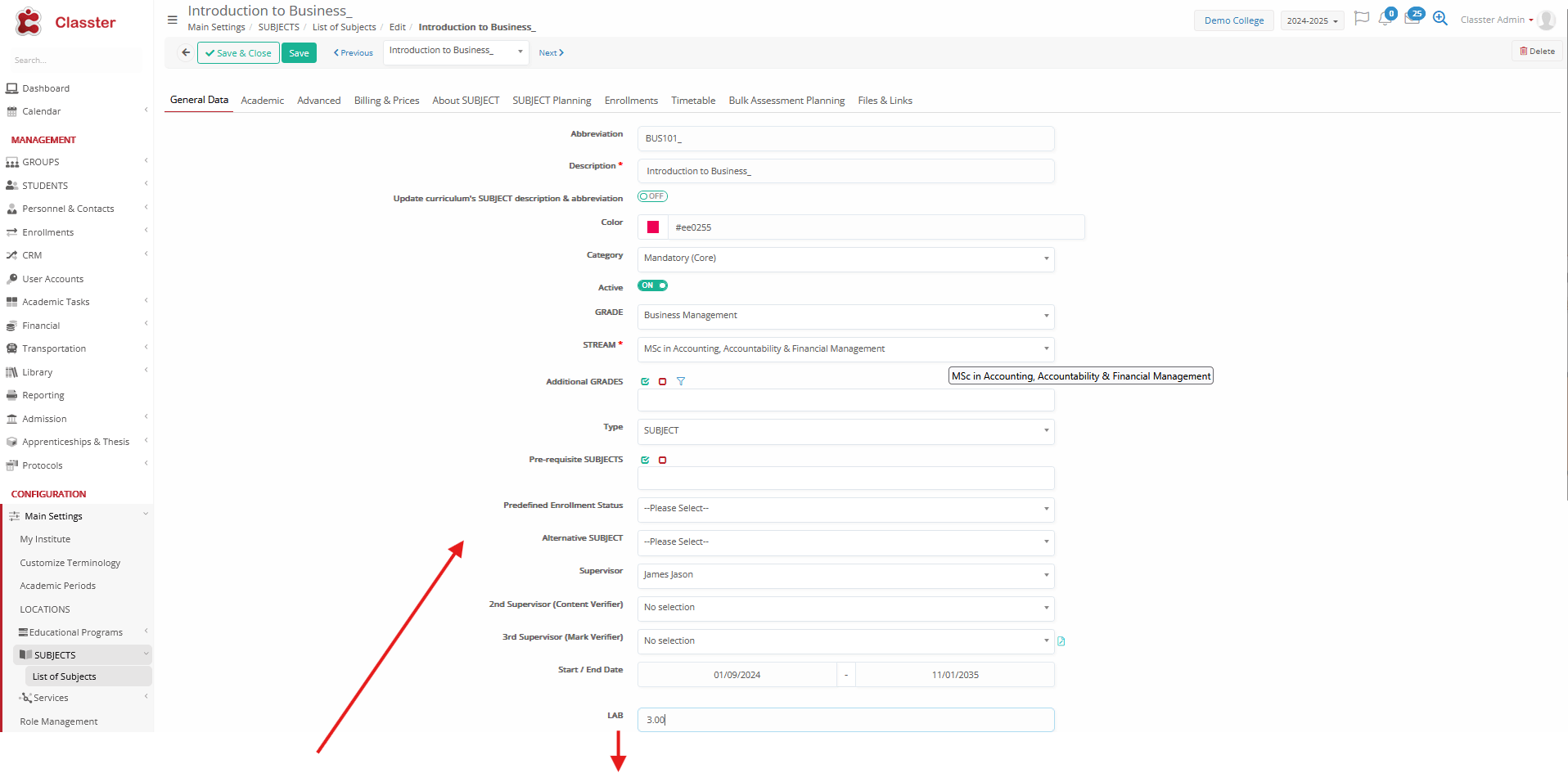The image size is (1568, 773).
Task: Click the flag icon in header
Action: 1361,18
